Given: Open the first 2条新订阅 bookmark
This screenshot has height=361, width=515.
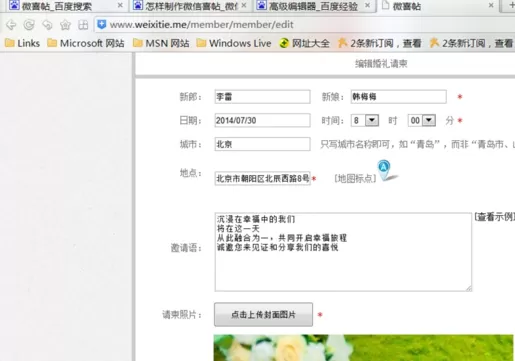Looking at the screenshot, I should (x=379, y=43).
